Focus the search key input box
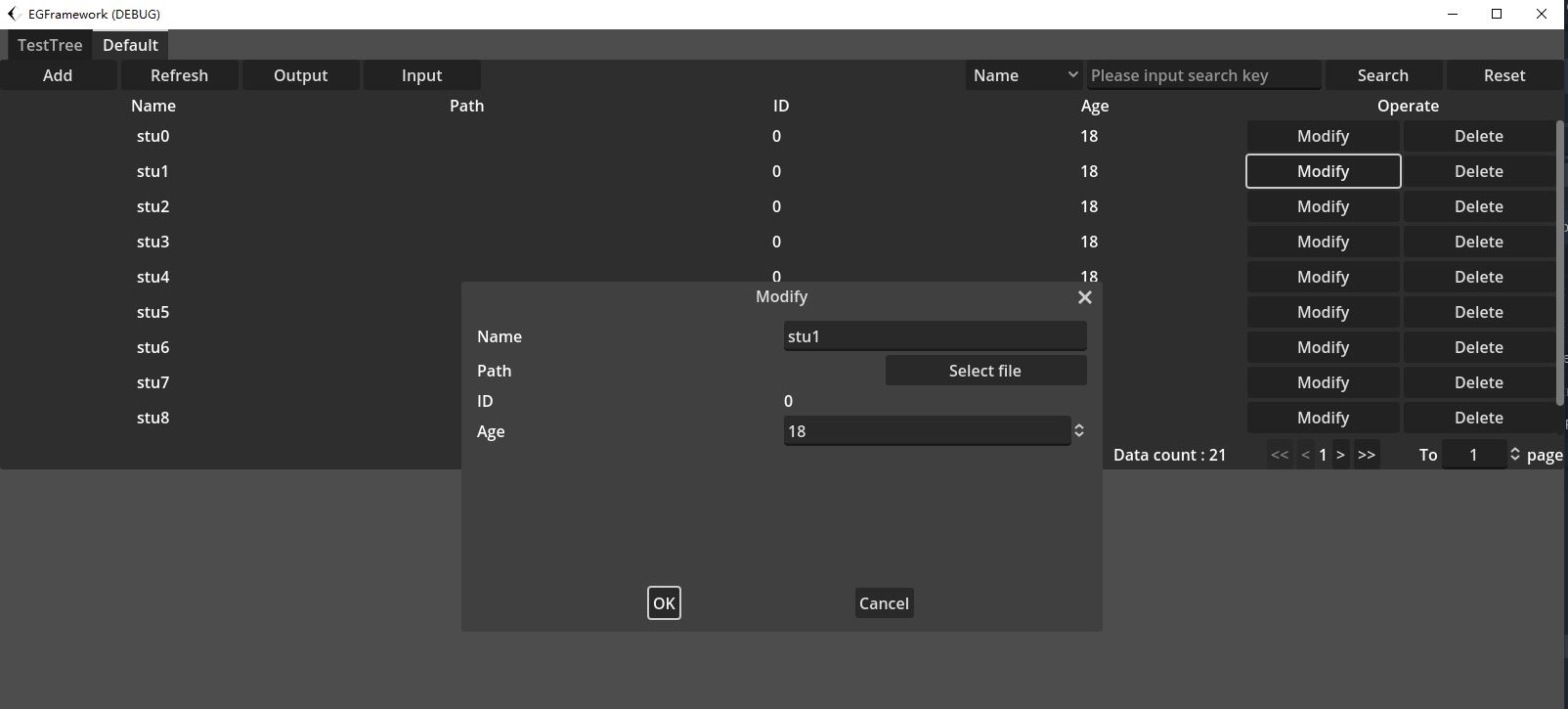Viewport: 1568px width, 709px height. (1203, 75)
